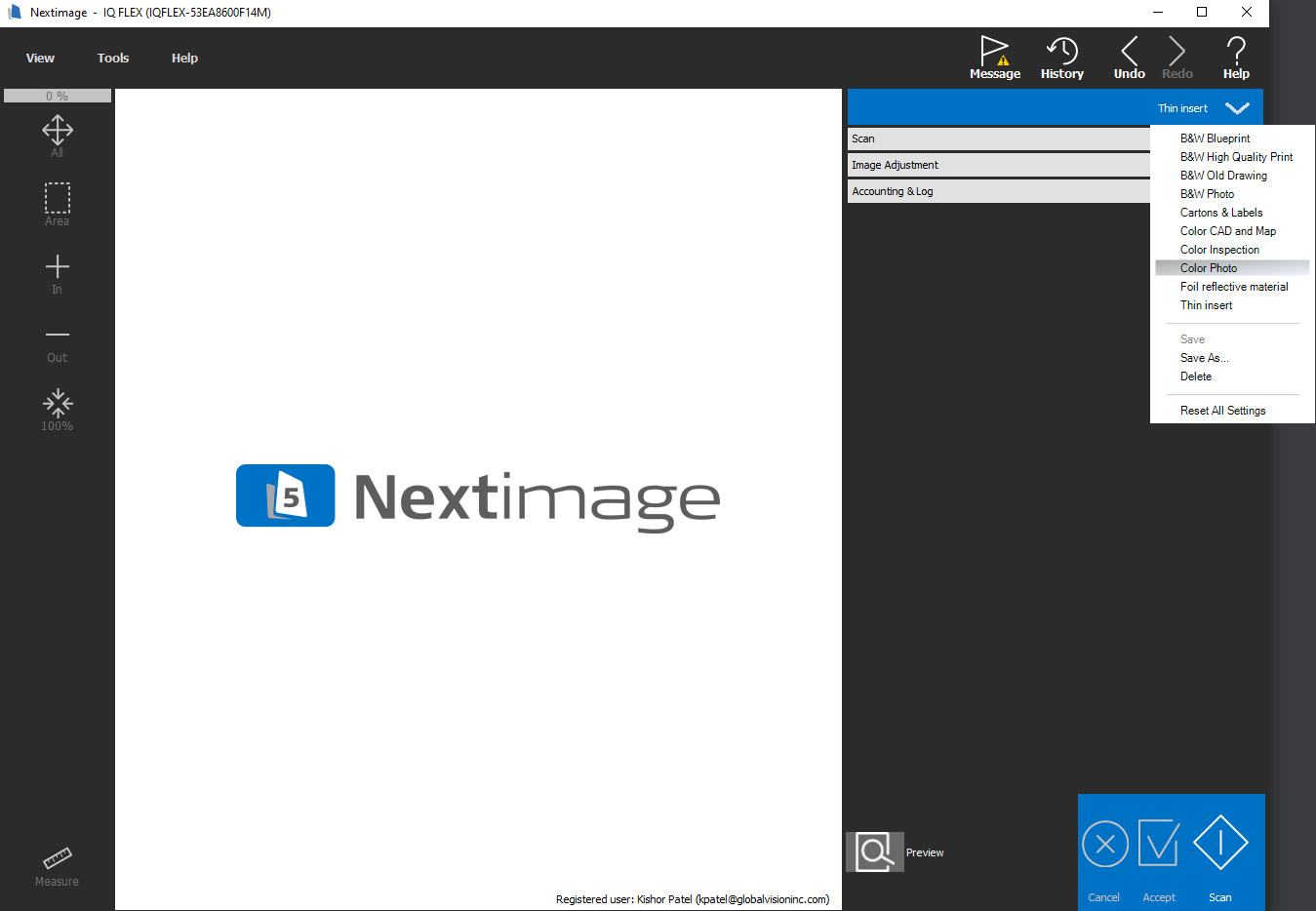Expand the Scan settings section
Screen dimensions: 1316x911
pyautogui.click(x=997, y=139)
